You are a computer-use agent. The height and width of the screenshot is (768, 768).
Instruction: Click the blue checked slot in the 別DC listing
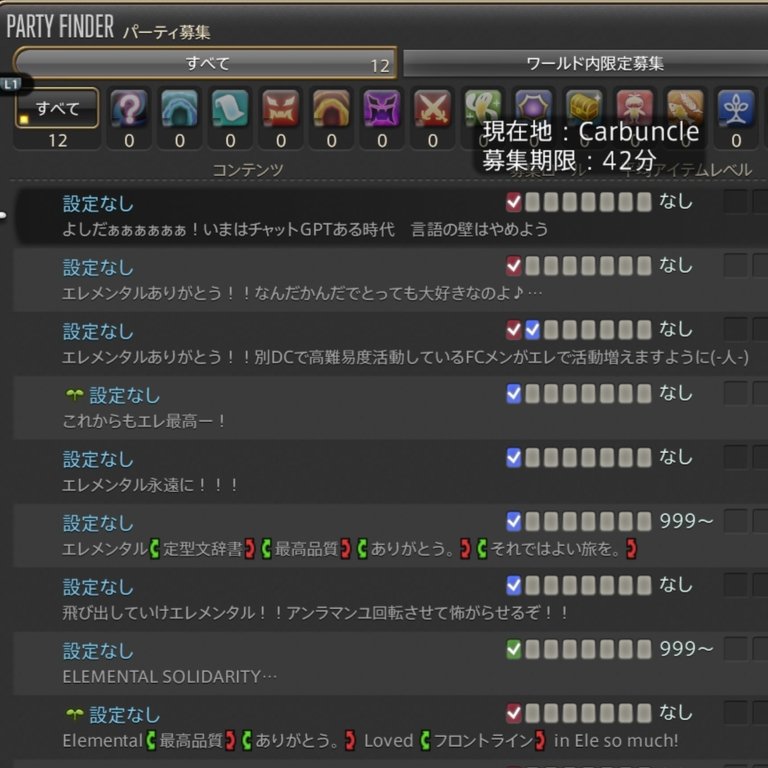click(532, 330)
